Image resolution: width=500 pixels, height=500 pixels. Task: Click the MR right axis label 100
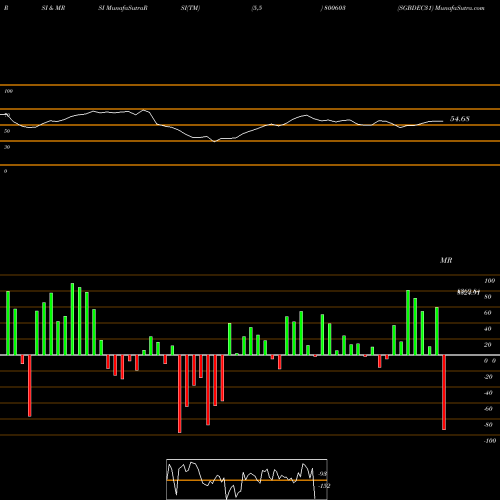tap(490, 281)
